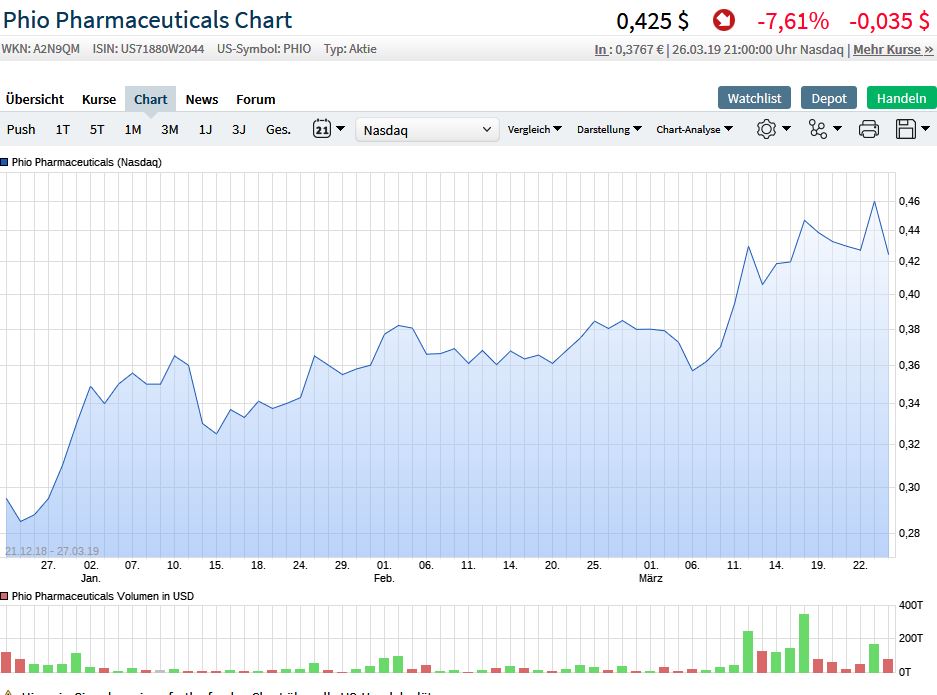
Task: Open the Mehr Kurse link
Action: 888,48
